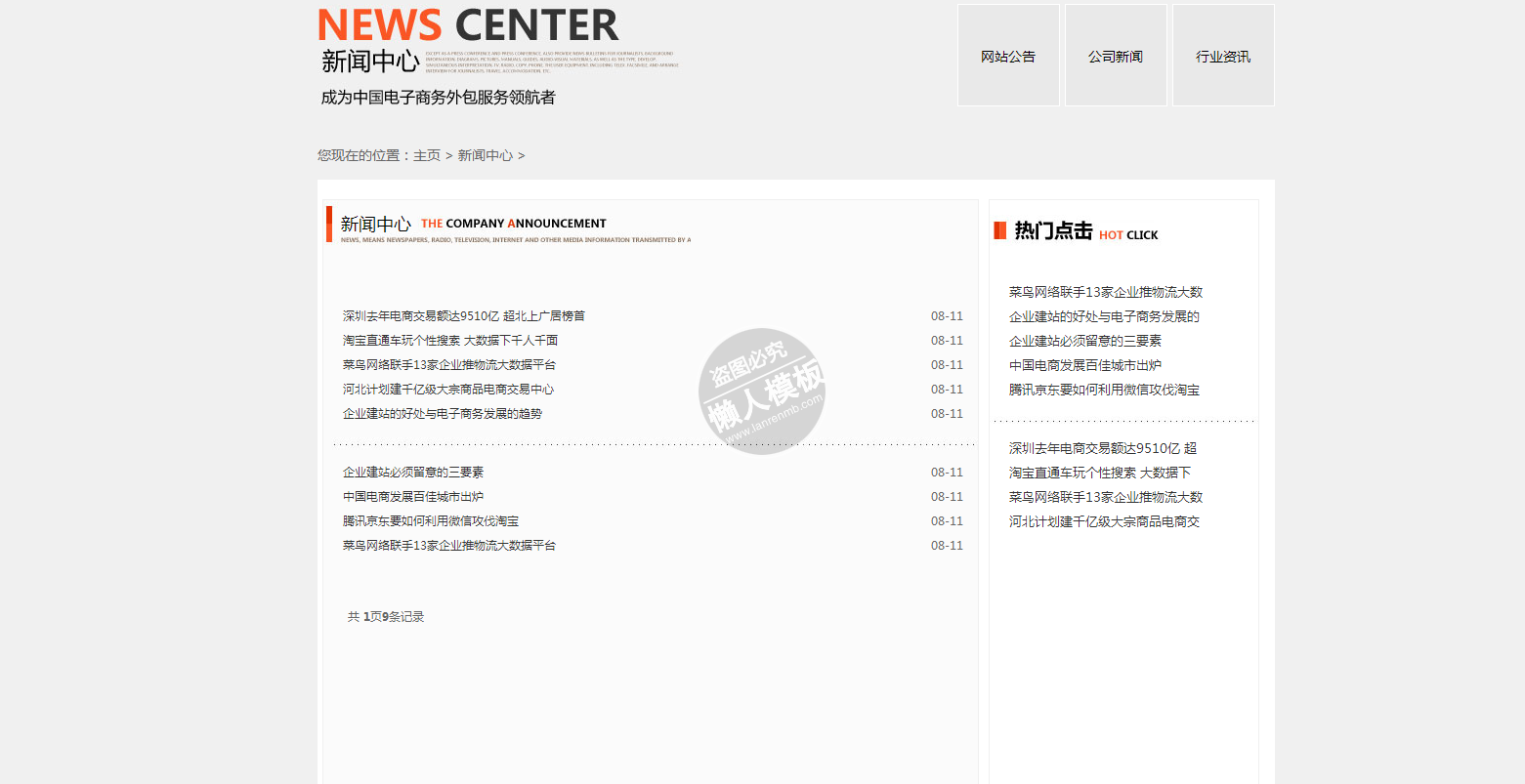Viewport: 1525px width, 784px height.
Task: Click the 懒人模板 circular watermark
Action: pos(762,391)
